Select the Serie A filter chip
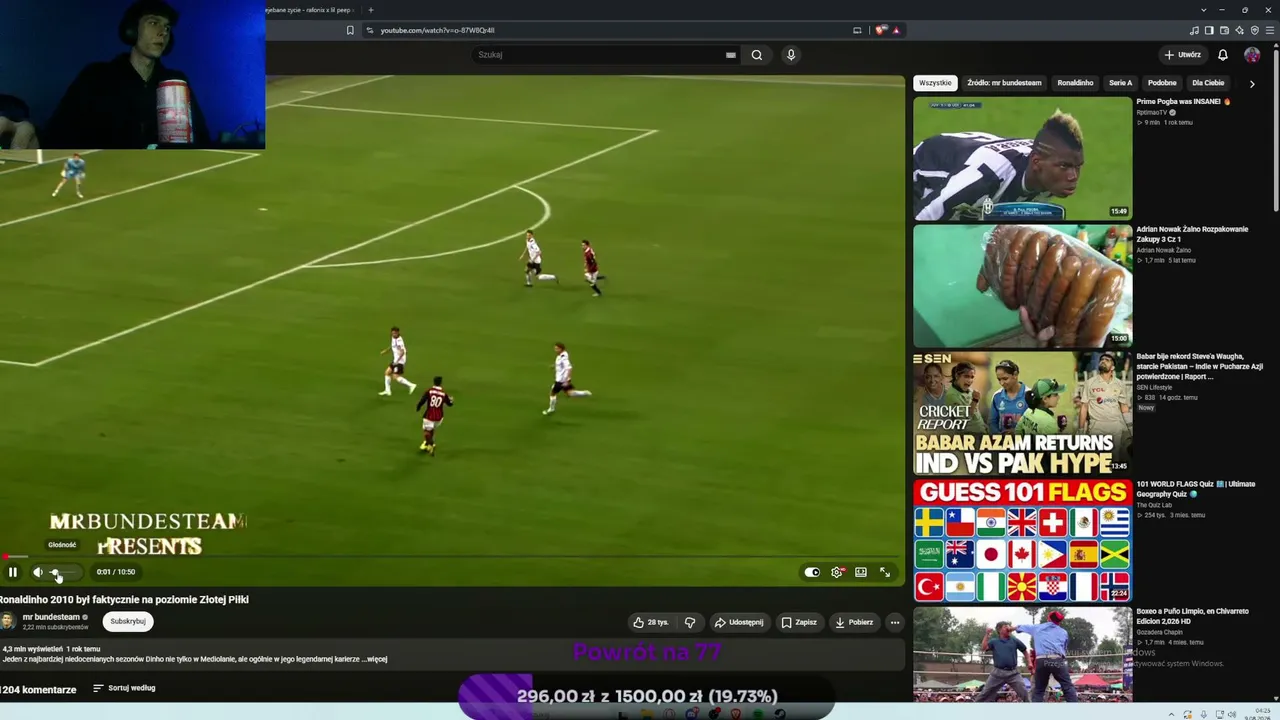 click(1121, 83)
